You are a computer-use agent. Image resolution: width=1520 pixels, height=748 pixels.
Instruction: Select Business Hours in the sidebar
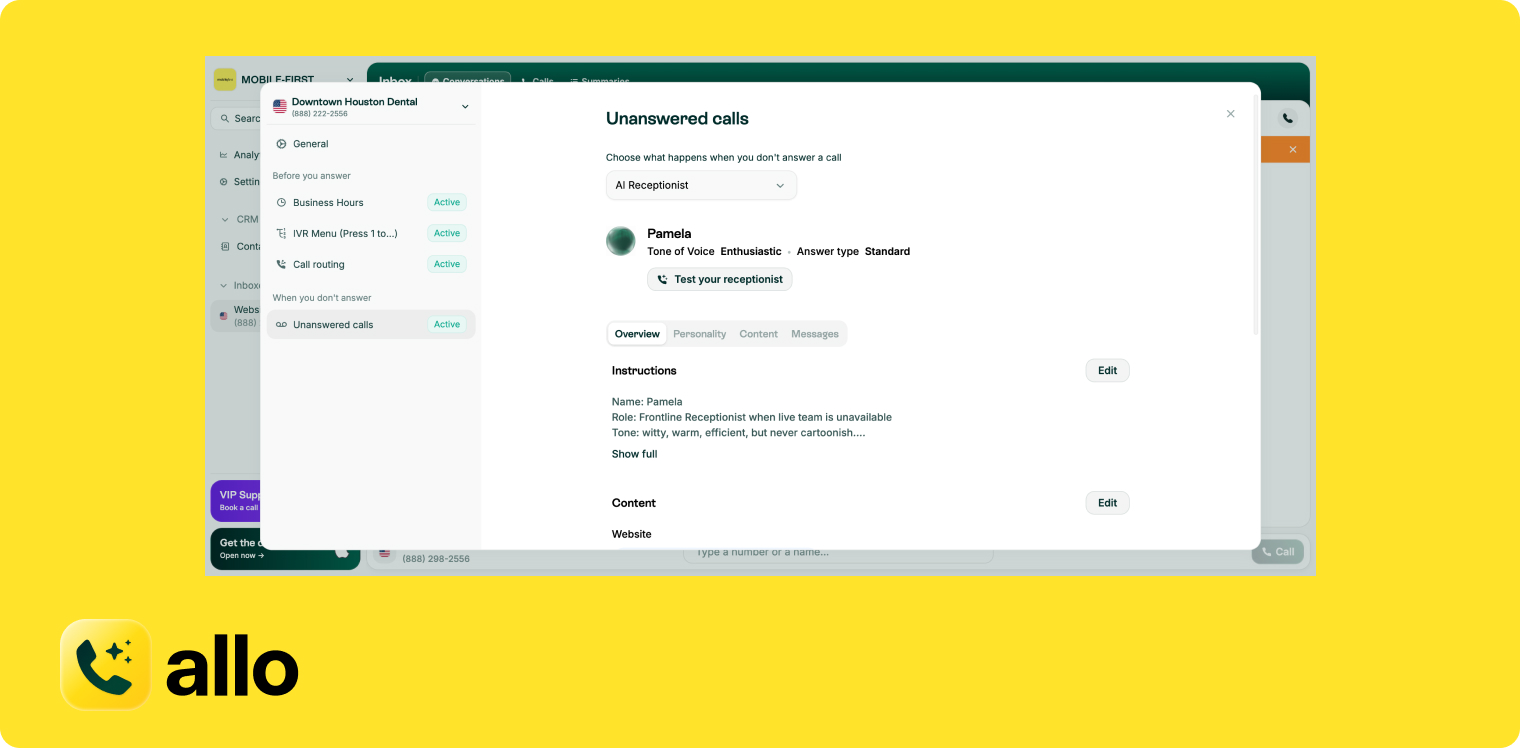point(371,202)
